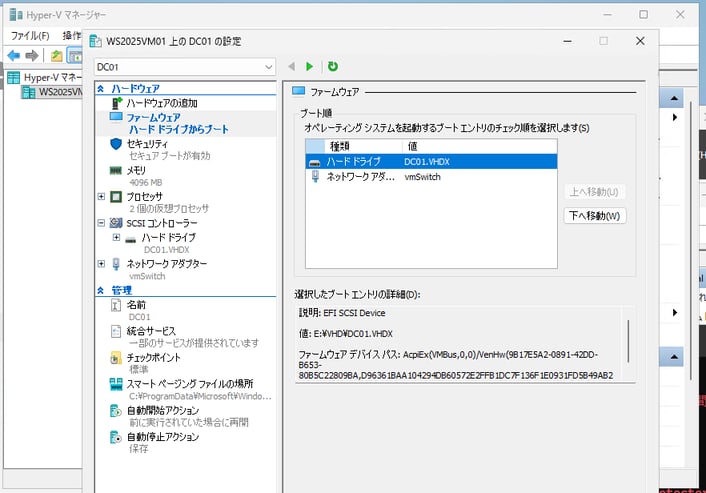Select Hyper-V マネージャー root tree node
The image size is (706, 493).
tap(53, 77)
